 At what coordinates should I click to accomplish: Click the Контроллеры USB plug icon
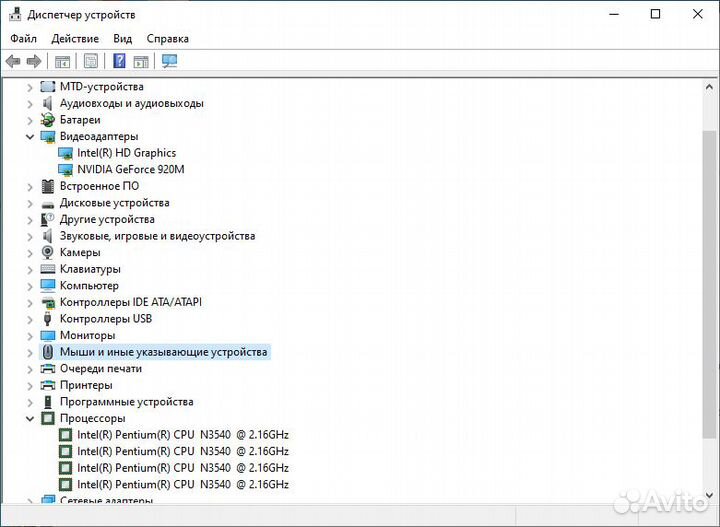[x=48, y=319]
